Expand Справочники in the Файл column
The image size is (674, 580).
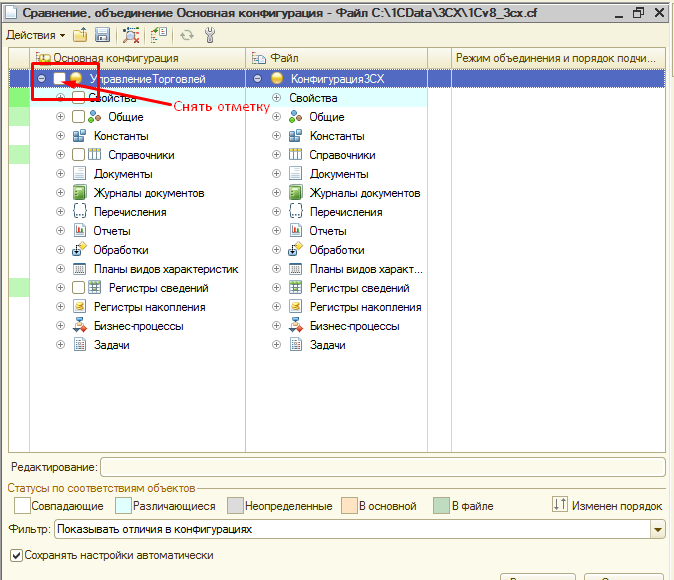click(276, 155)
